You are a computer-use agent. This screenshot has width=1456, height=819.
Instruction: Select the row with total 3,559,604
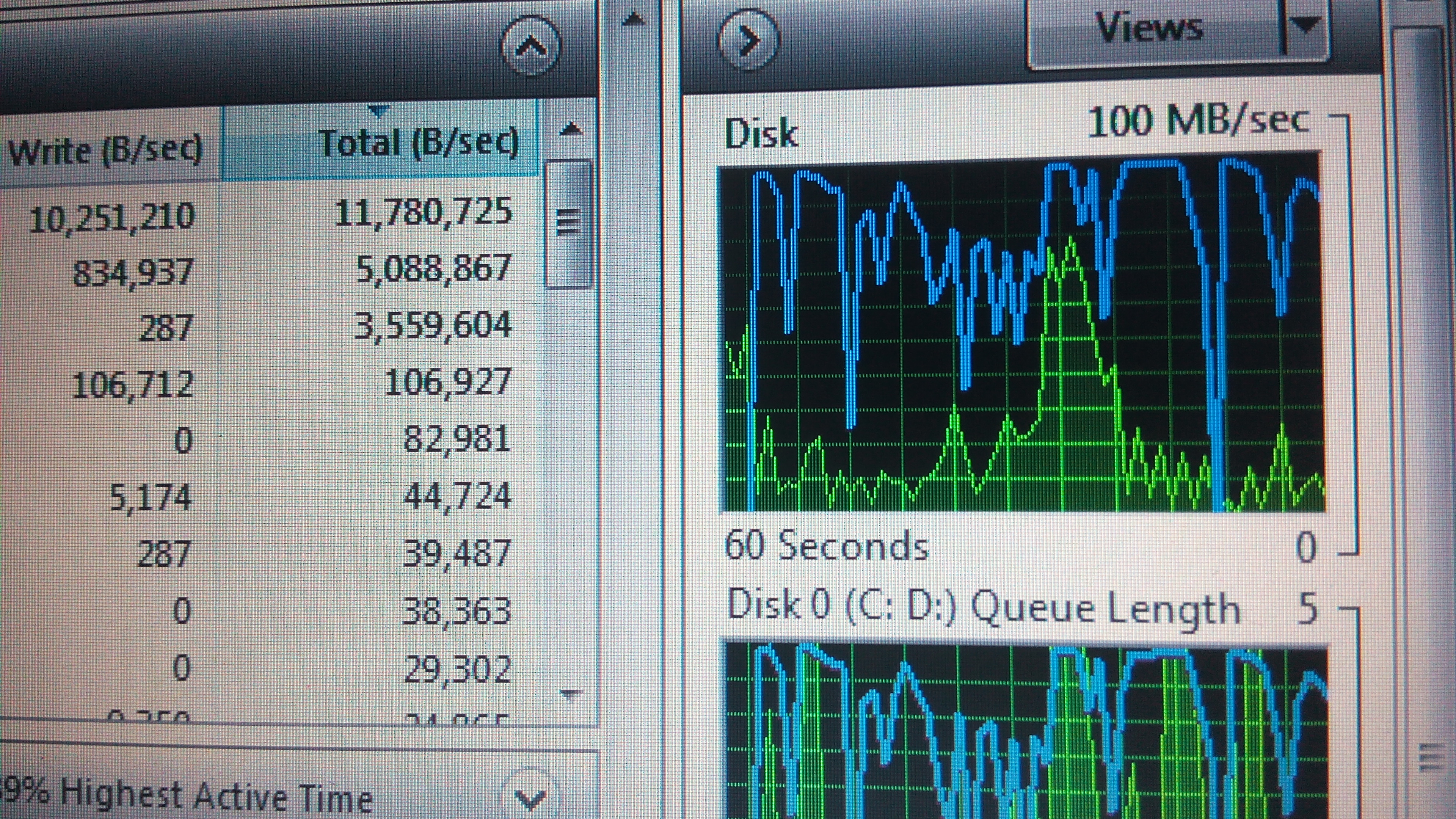tap(270, 327)
